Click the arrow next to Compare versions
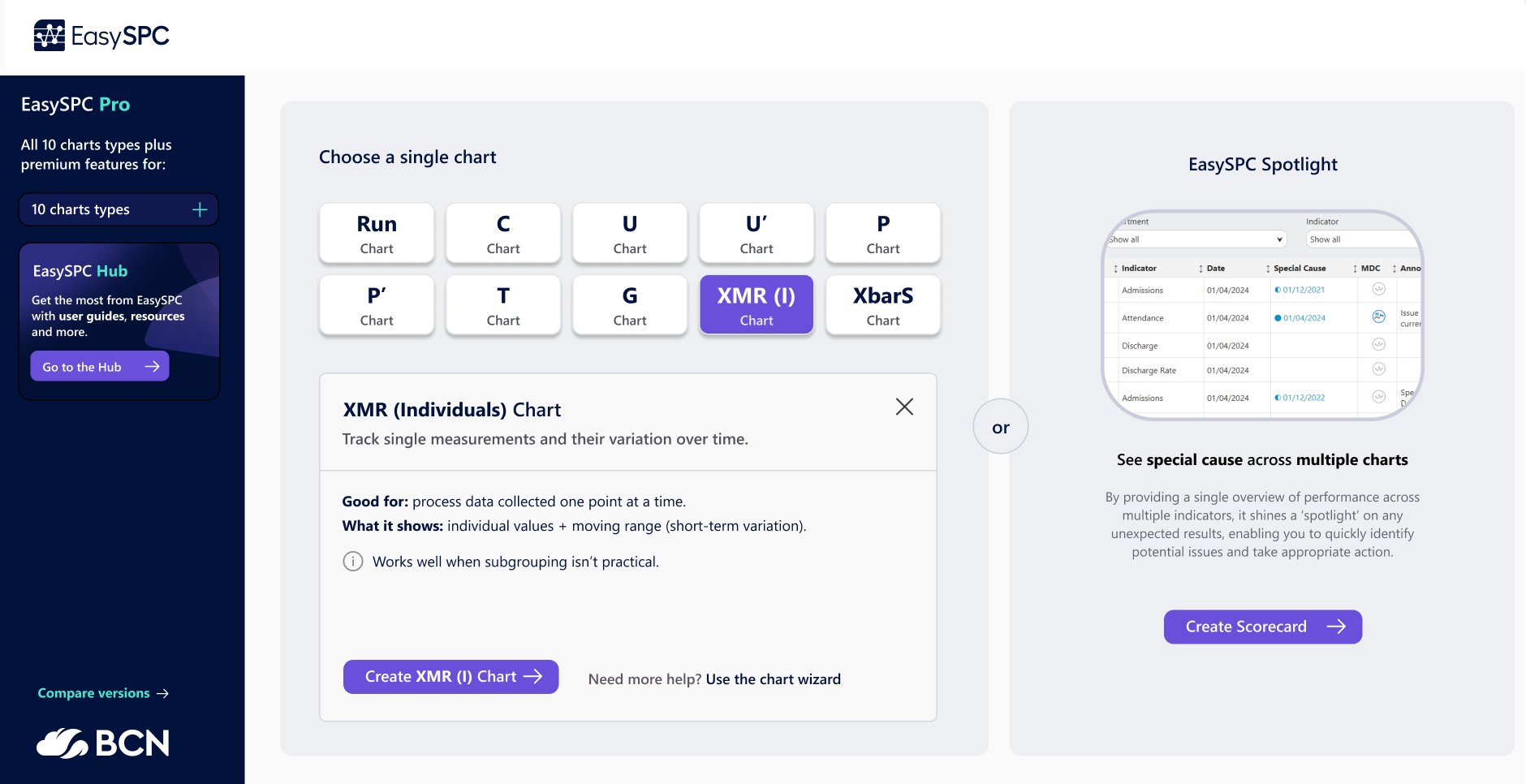Image resolution: width=1526 pixels, height=784 pixels. (163, 694)
